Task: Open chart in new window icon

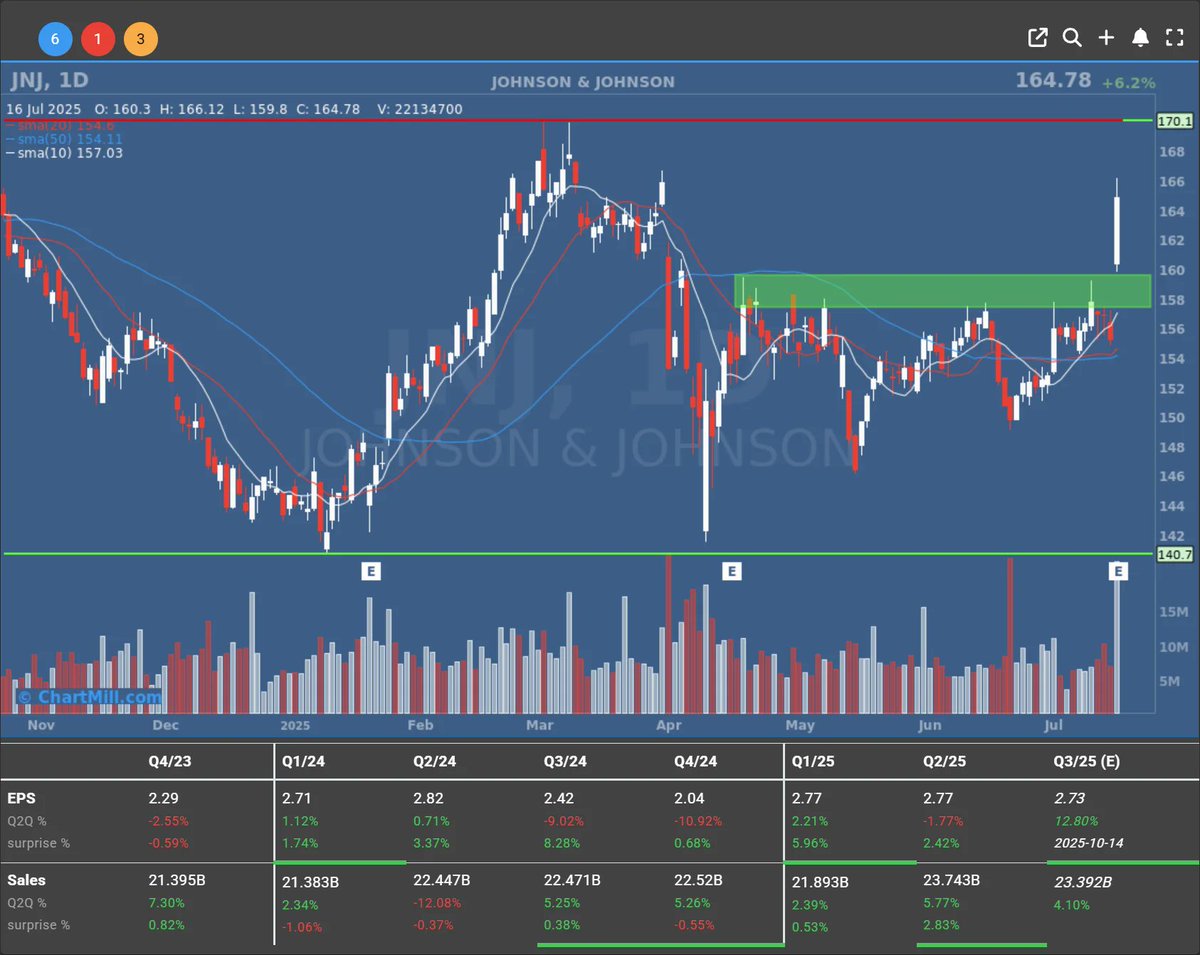Action: [x=1038, y=38]
